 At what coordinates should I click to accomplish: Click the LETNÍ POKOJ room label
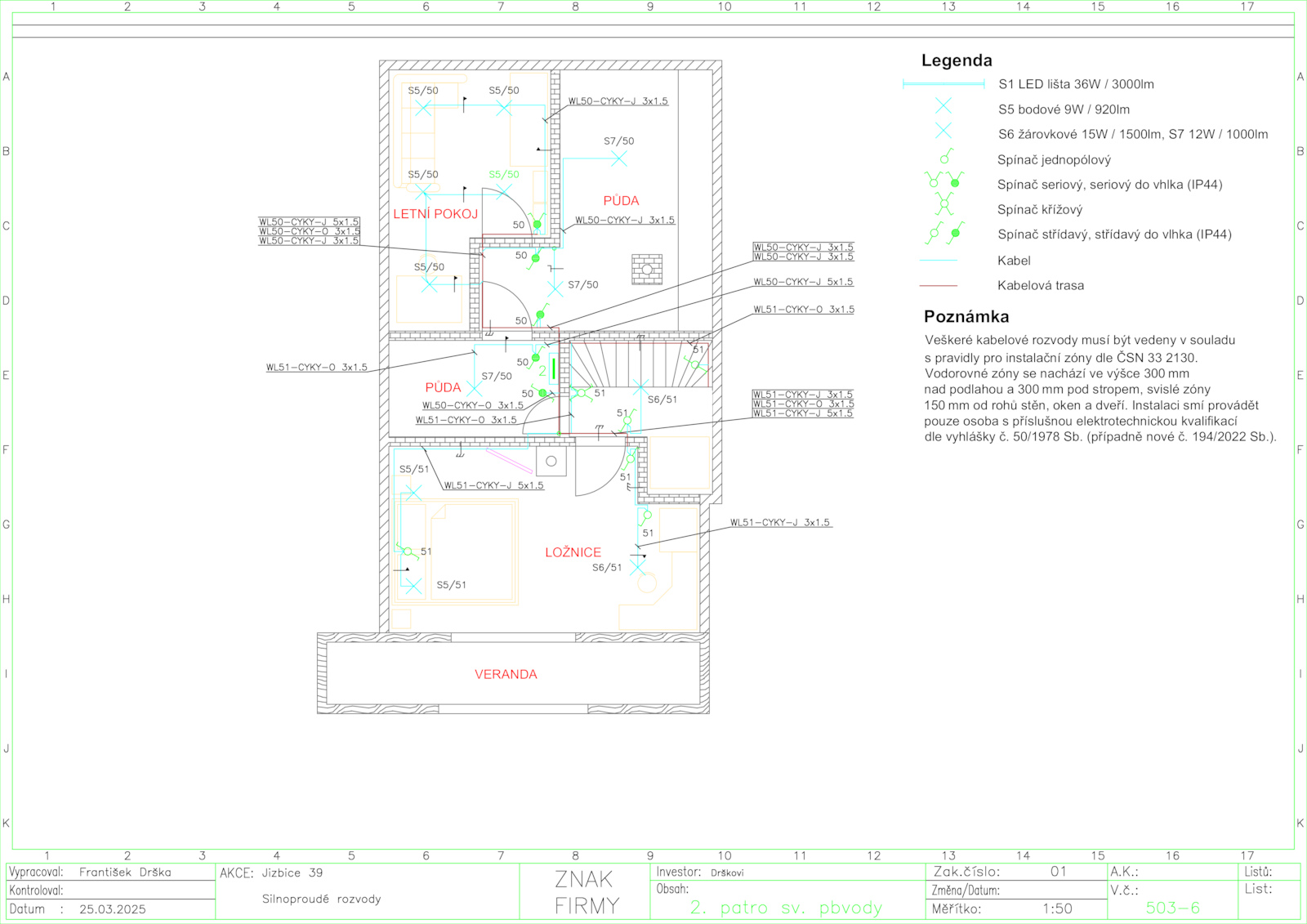[x=435, y=214]
